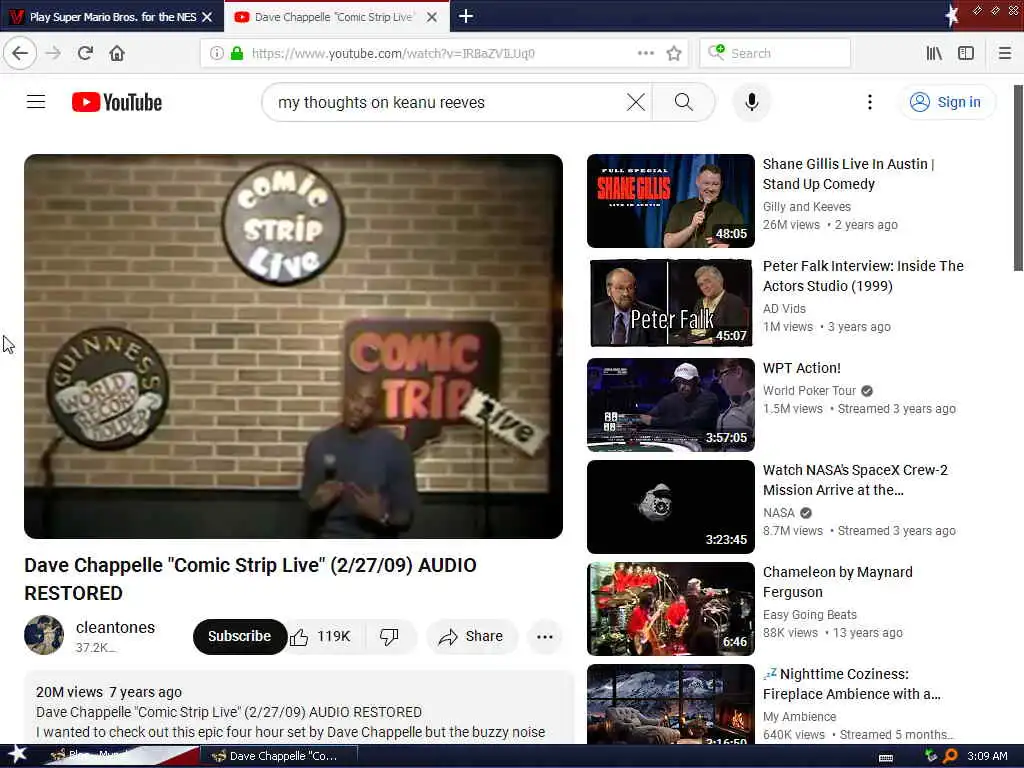
Task: Open World Poker Tour channel
Action: point(809,391)
